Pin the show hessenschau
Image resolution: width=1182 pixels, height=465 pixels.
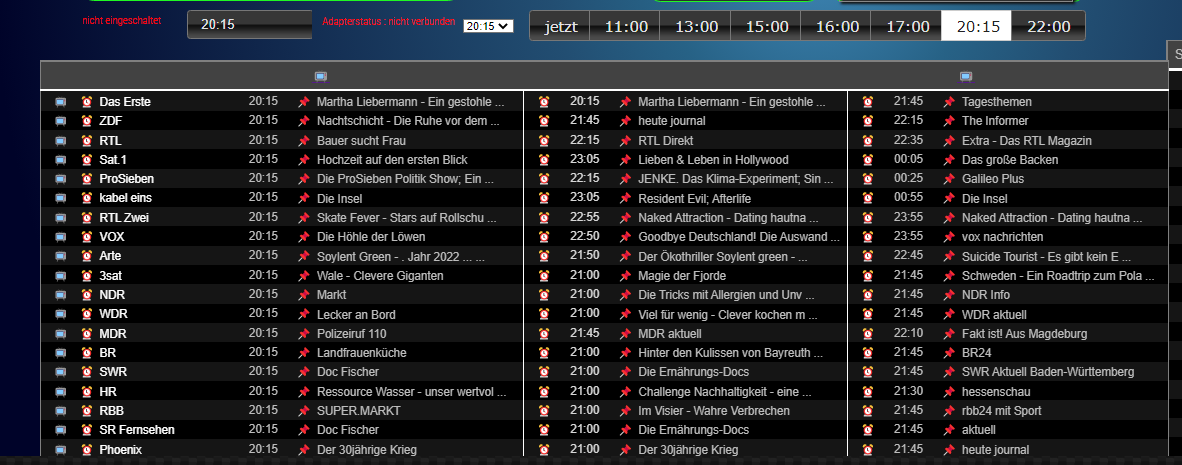click(949, 392)
